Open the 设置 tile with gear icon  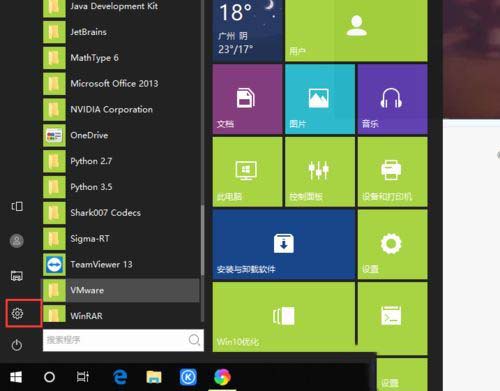coord(392,244)
